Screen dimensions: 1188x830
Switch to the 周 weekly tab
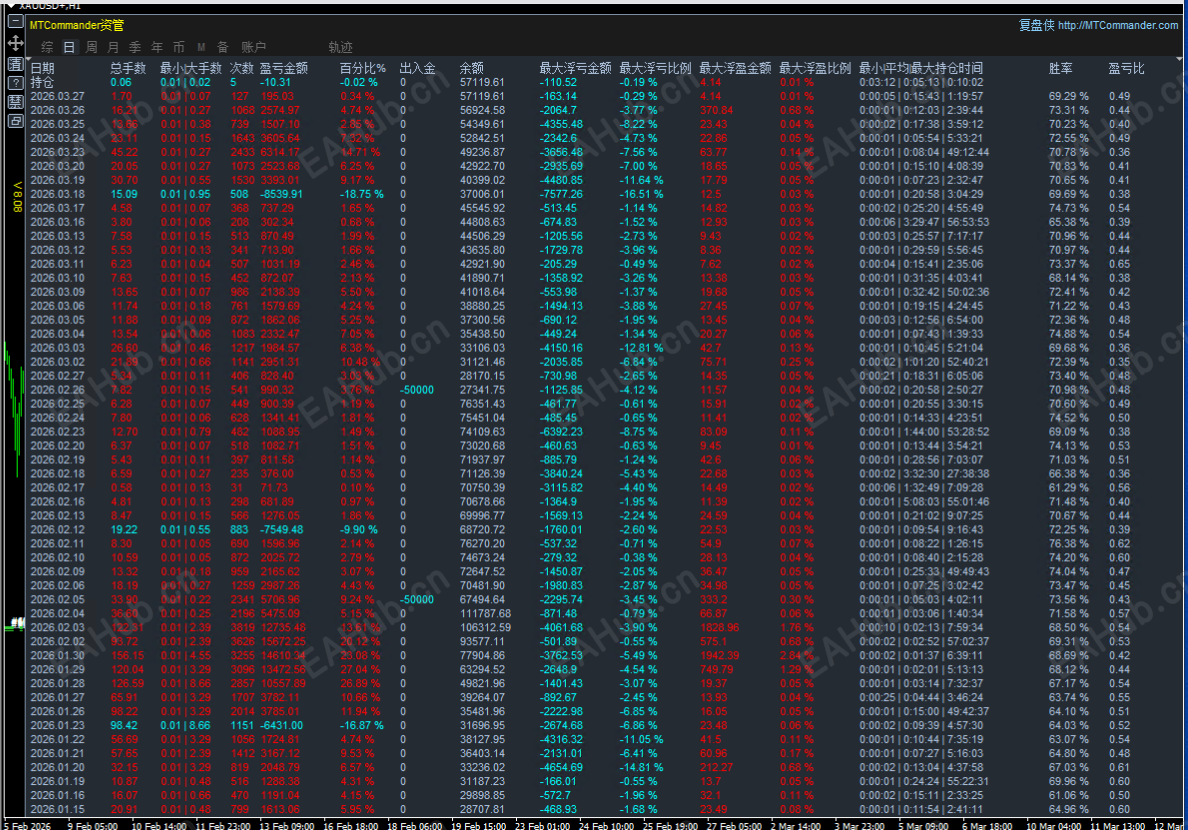91,47
